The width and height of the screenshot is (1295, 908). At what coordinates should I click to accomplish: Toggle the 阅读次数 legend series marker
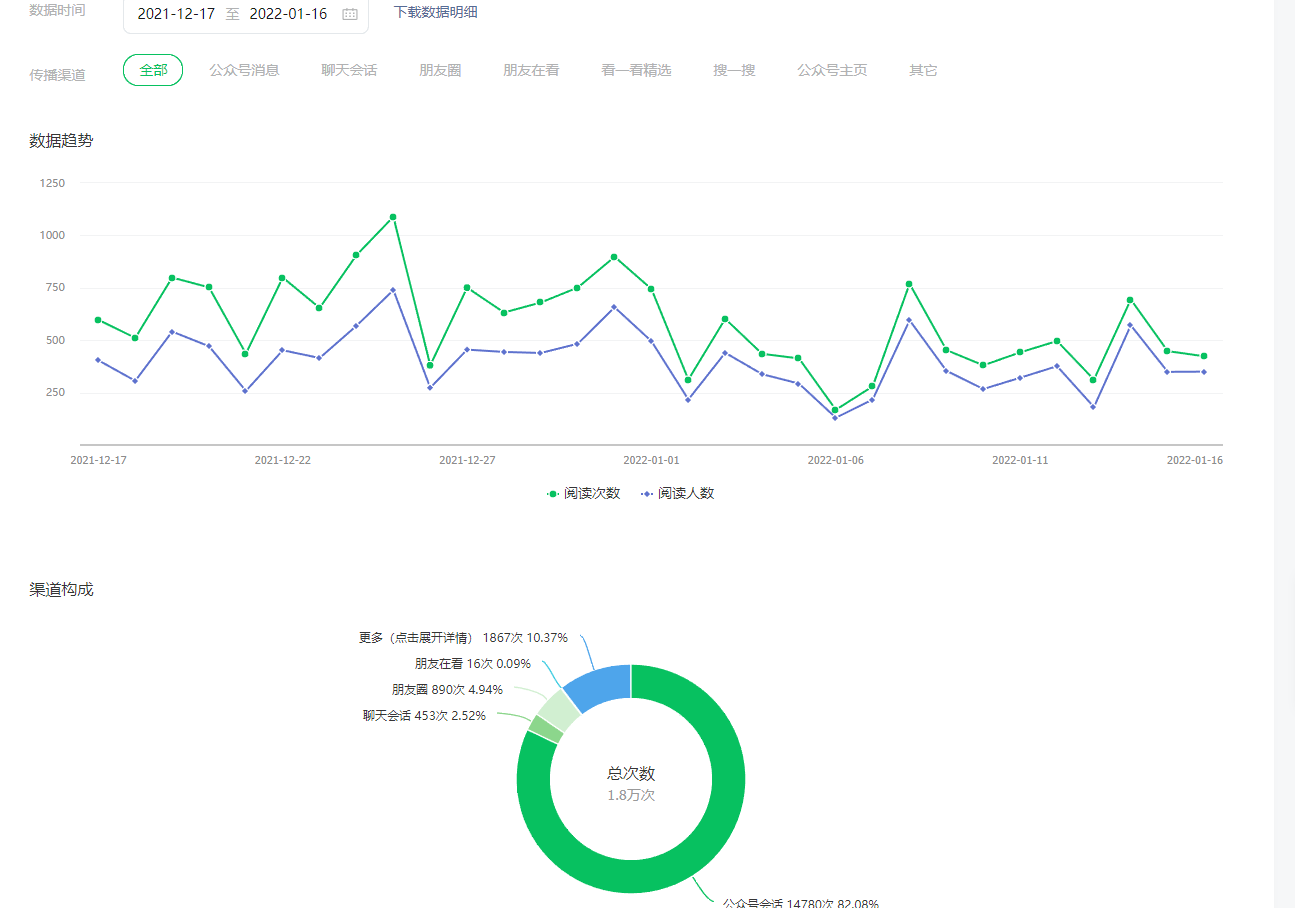tap(553, 493)
